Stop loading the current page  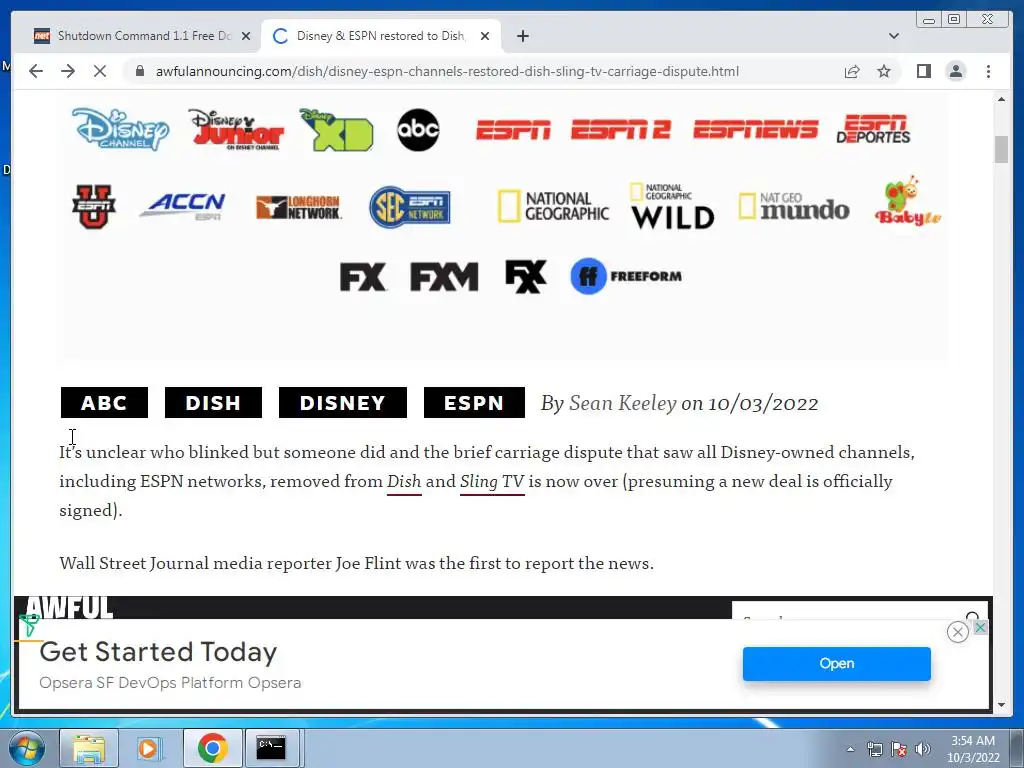click(100, 71)
